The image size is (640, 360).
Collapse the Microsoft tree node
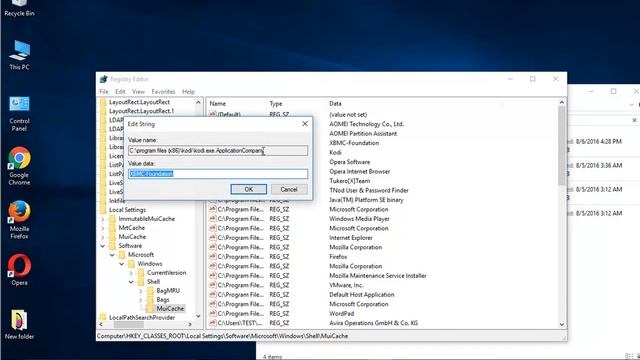112,255
